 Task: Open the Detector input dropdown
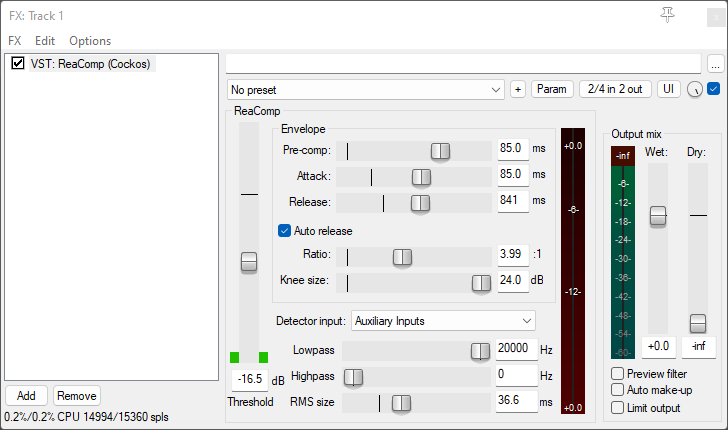(443, 321)
